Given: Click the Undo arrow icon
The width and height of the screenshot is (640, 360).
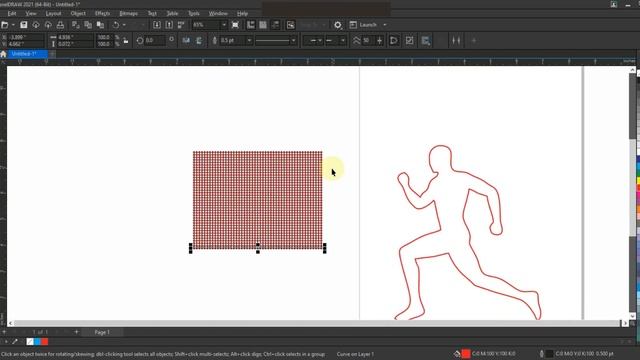Looking at the screenshot, I should [x=116, y=25].
